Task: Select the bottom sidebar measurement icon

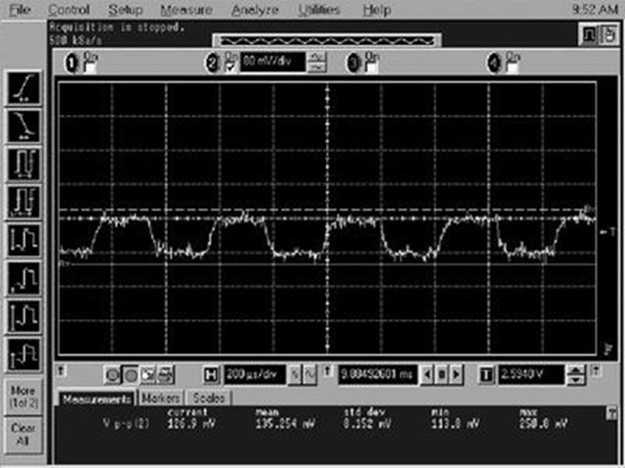Action: tap(24, 354)
